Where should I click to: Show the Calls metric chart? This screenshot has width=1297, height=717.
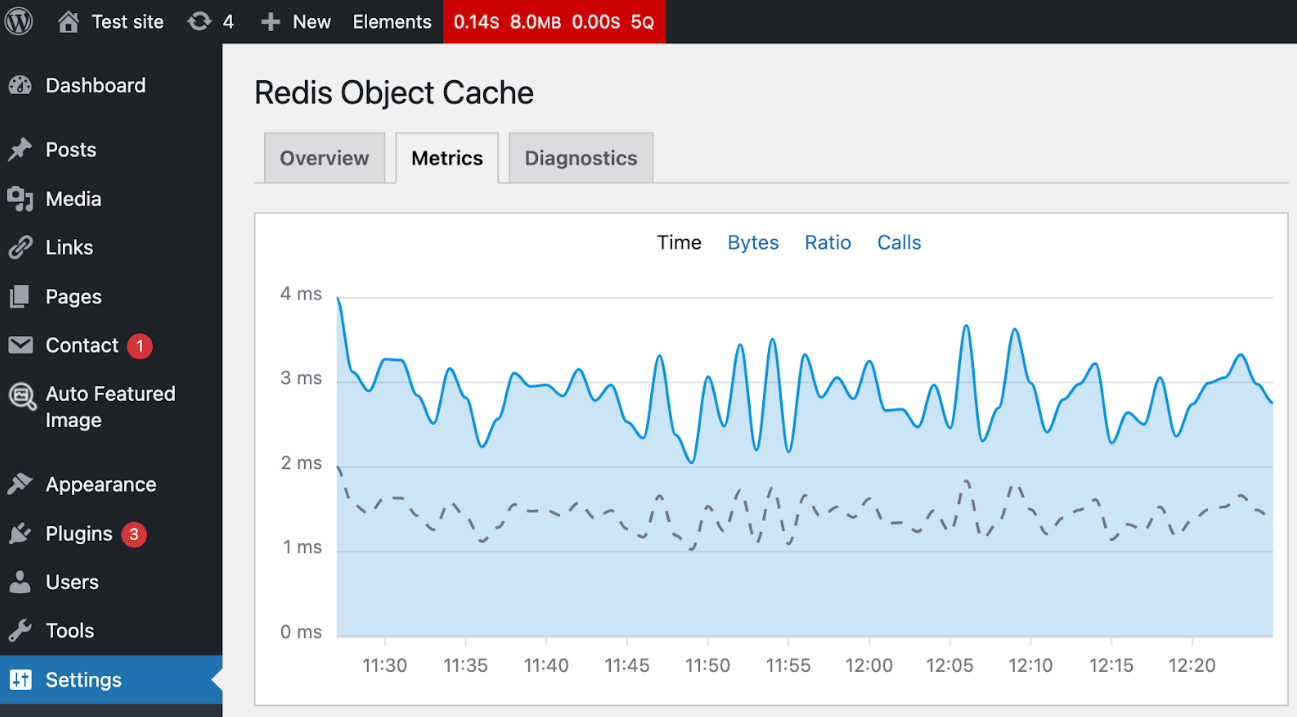click(x=899, y=243)
